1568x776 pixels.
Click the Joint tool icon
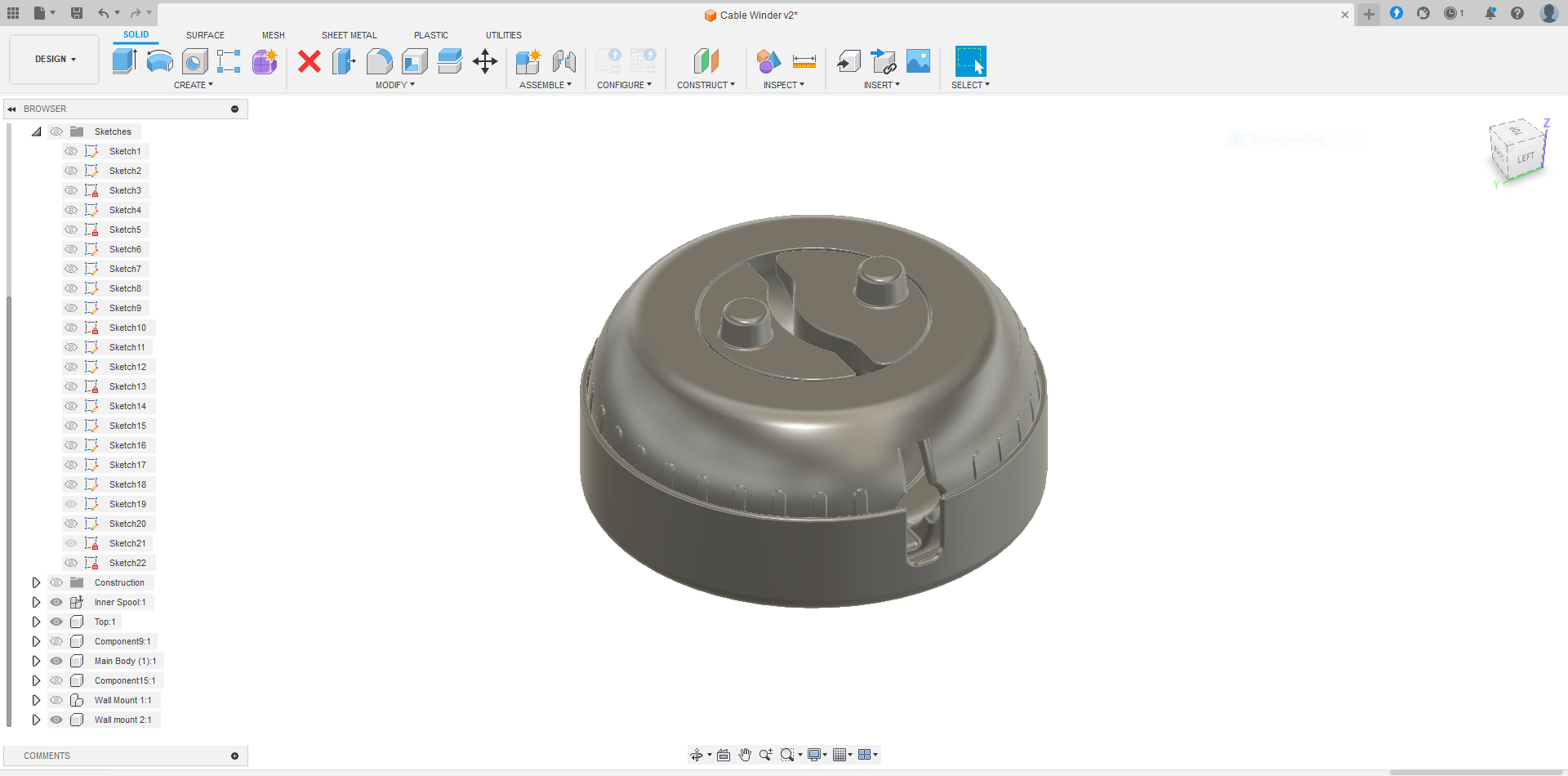[563, 61]
